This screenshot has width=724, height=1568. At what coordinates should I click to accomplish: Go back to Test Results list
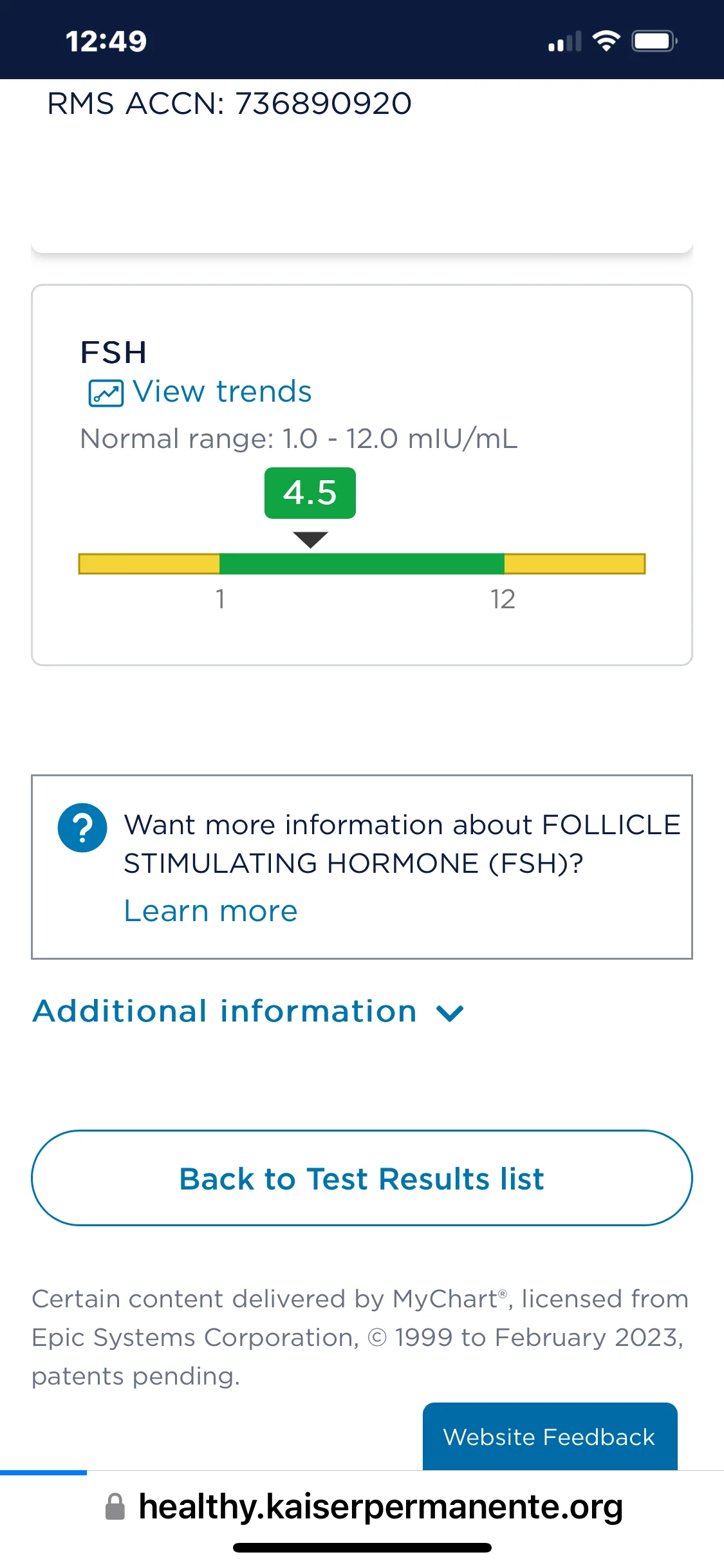point(362,1178)
